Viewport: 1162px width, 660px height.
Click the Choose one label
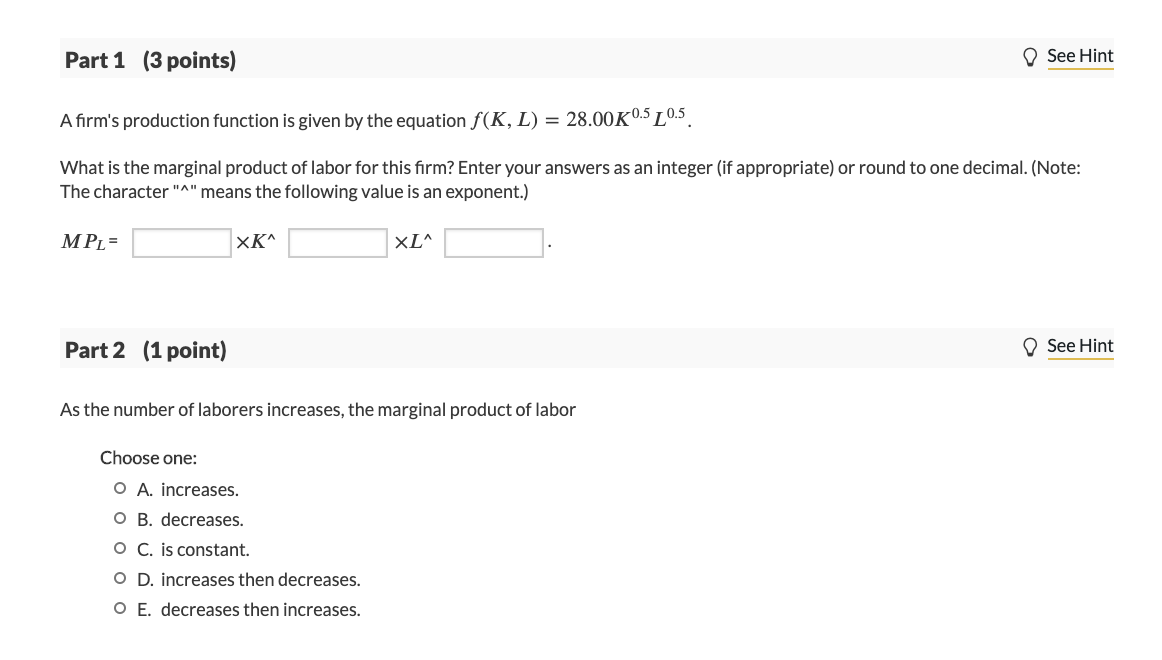[x=148, y=458]
